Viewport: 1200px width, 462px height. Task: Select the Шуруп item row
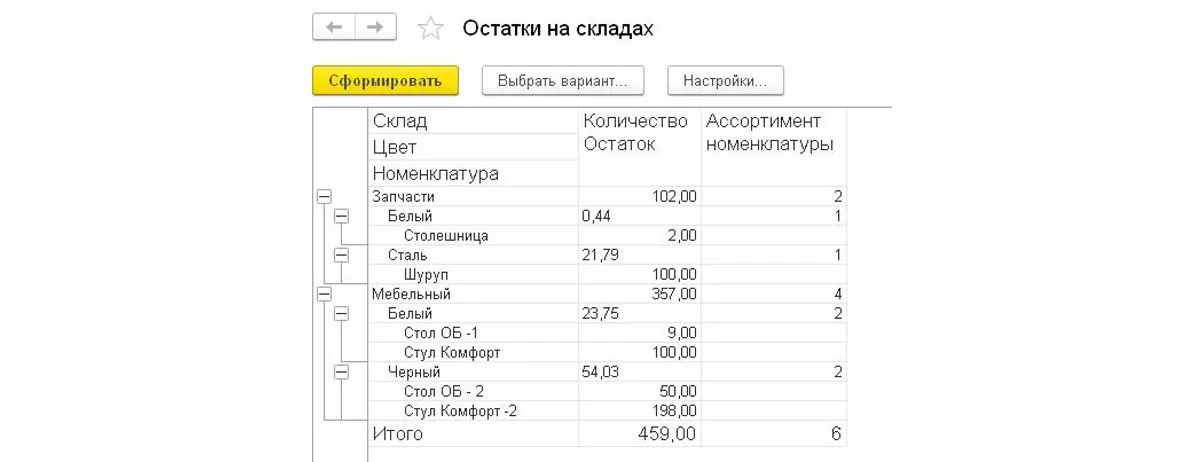click(425, 275)
